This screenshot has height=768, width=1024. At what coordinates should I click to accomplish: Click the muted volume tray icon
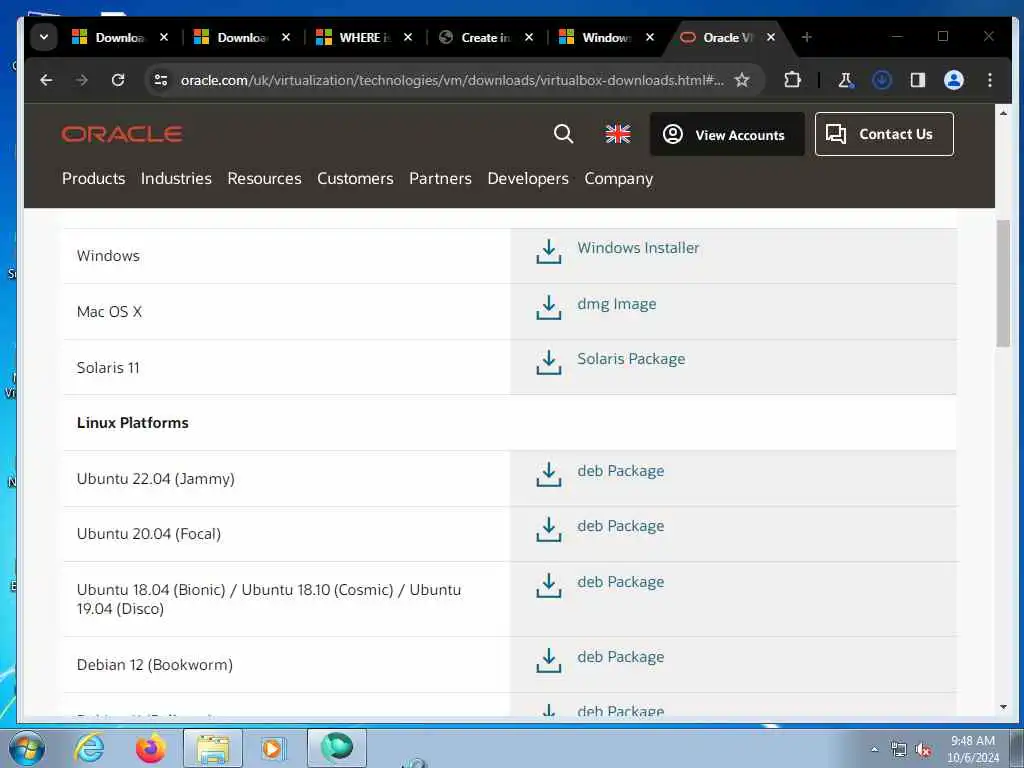tap(923, 750)
